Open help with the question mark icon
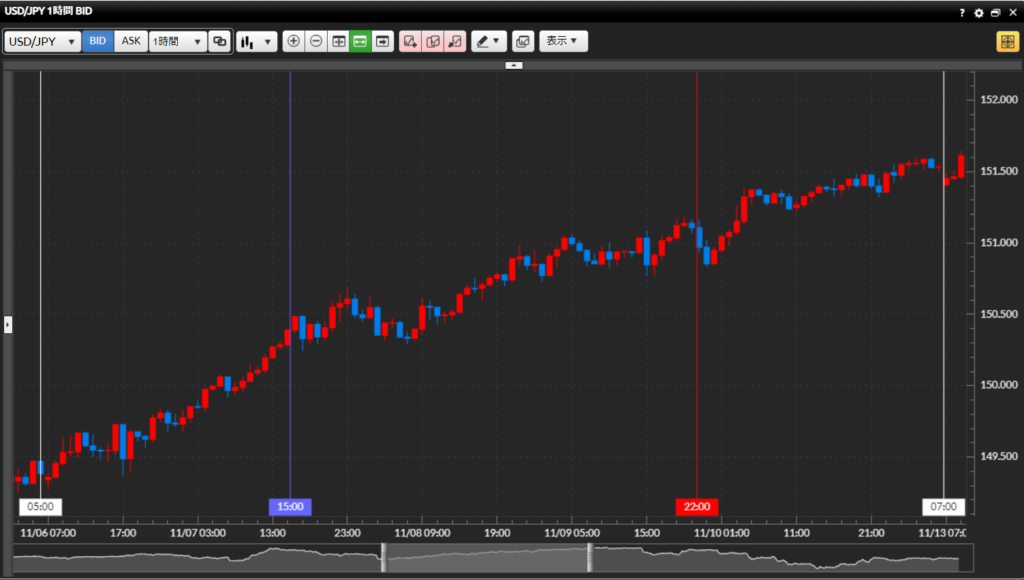 962,12
